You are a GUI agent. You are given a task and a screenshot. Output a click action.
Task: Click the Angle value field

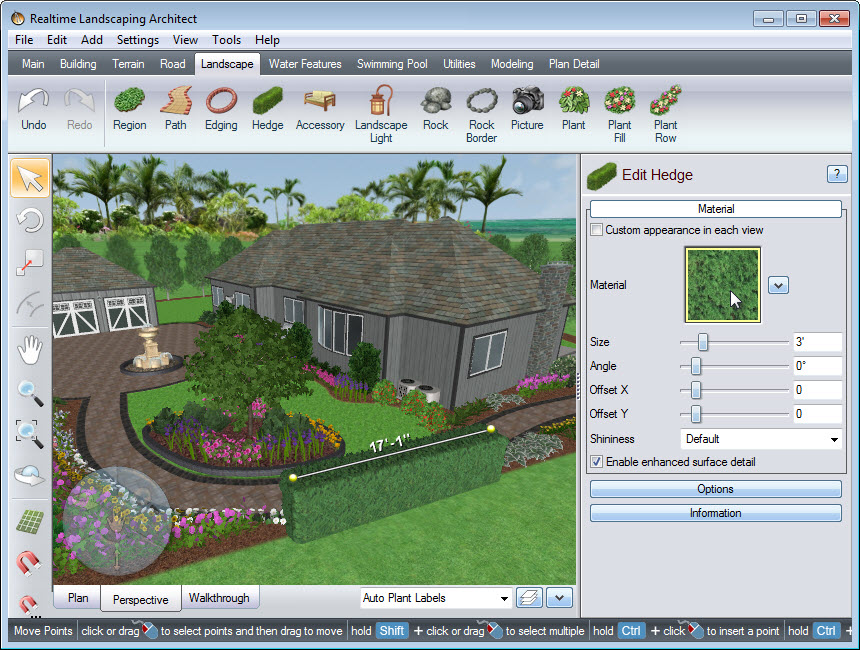click(x=817, y=366)
